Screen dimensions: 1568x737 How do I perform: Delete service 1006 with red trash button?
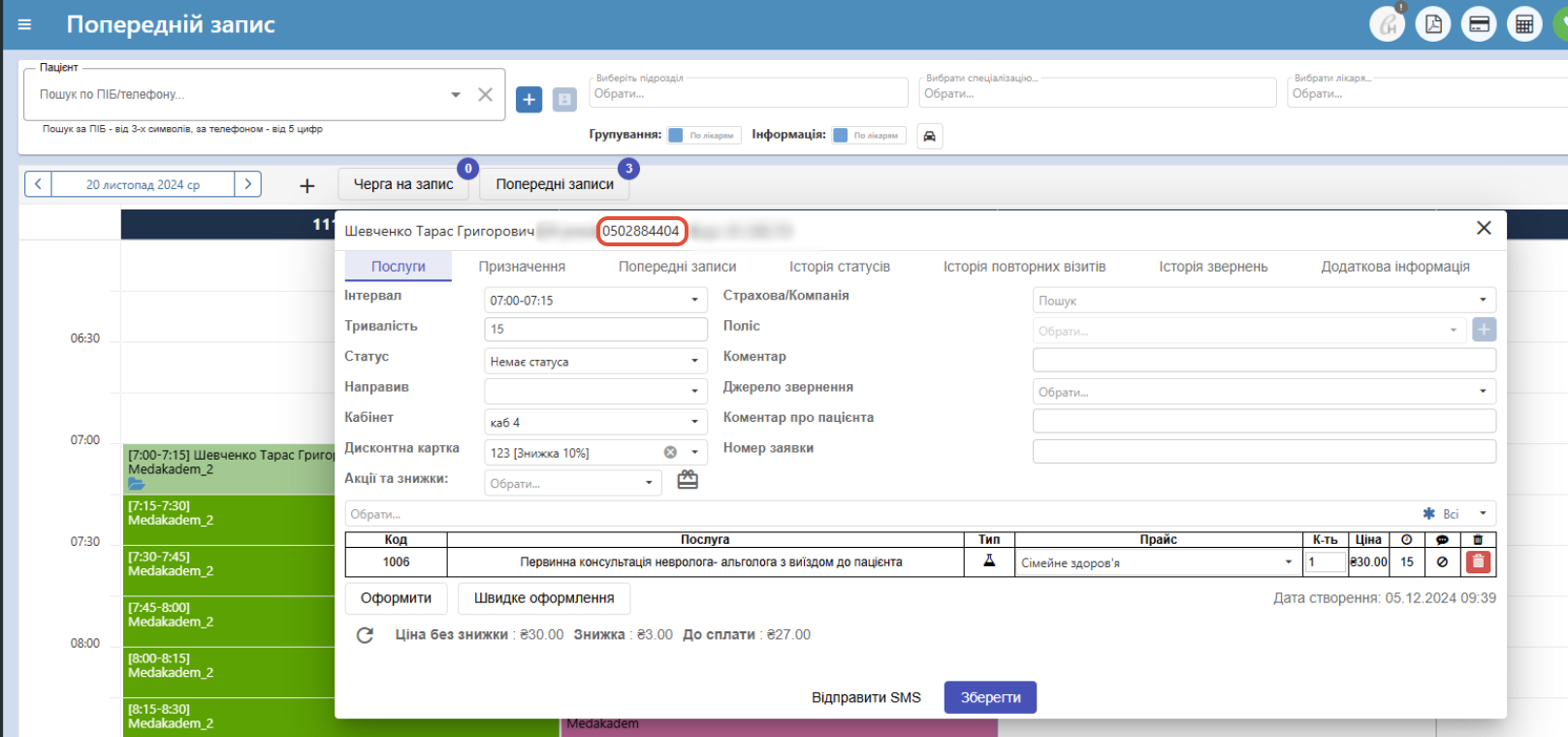pyautogui.click(x=1478, y=561)
